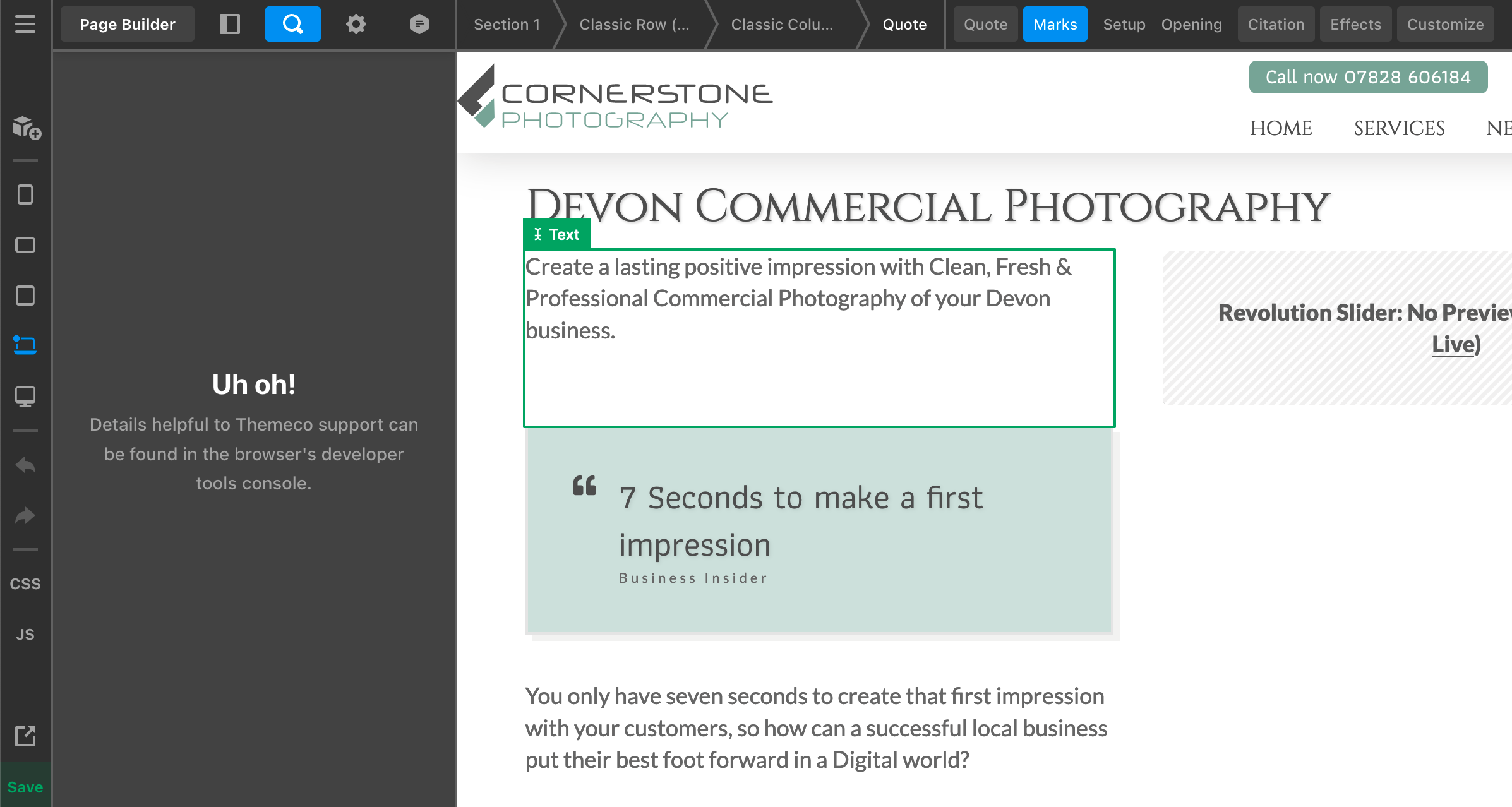This screenshot has height=807, width=1512.
Task: Select Section 1 in breadcrumb
Action: (507, 24)
